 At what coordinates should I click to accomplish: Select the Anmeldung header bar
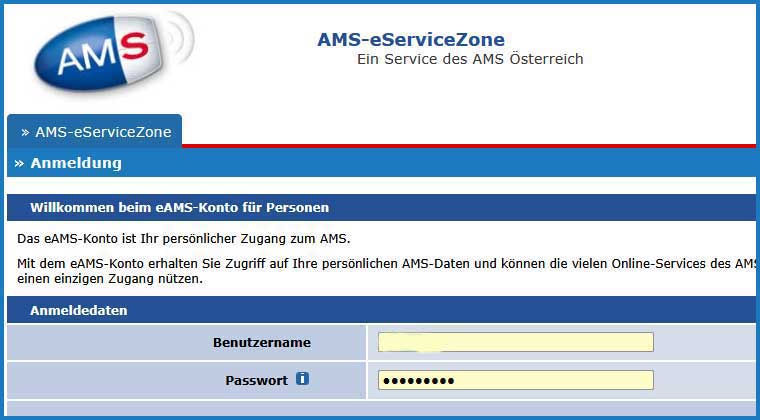380,163
